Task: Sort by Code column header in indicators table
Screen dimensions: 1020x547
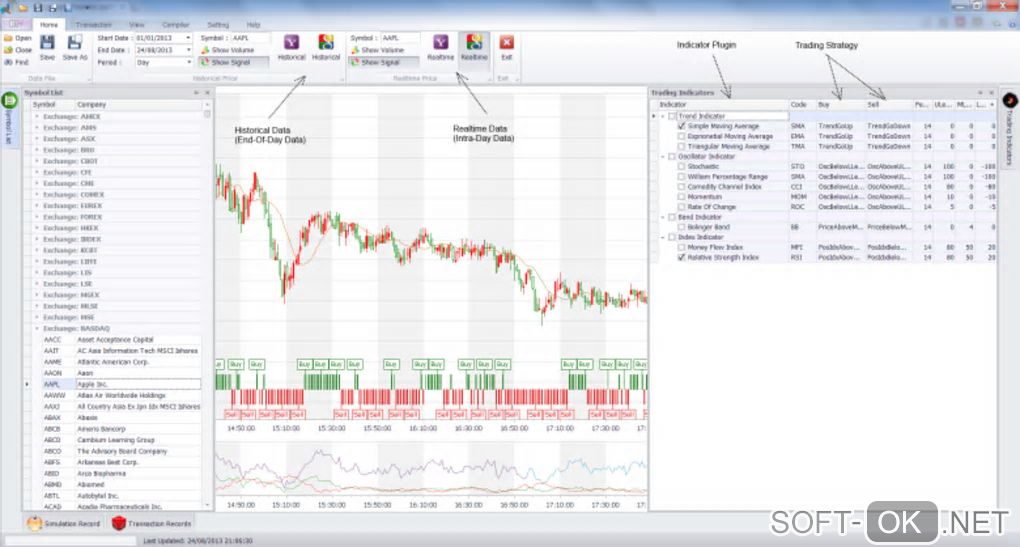Action: click(802, 105)
